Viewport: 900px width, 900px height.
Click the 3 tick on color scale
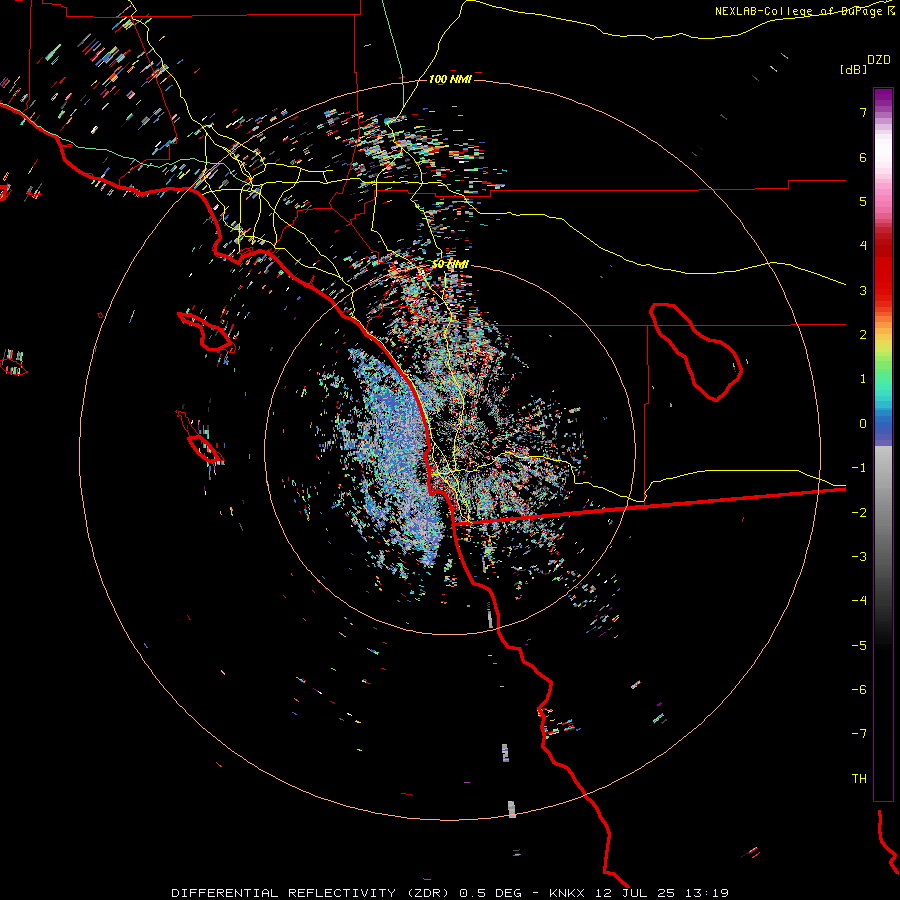pos(863,290)
